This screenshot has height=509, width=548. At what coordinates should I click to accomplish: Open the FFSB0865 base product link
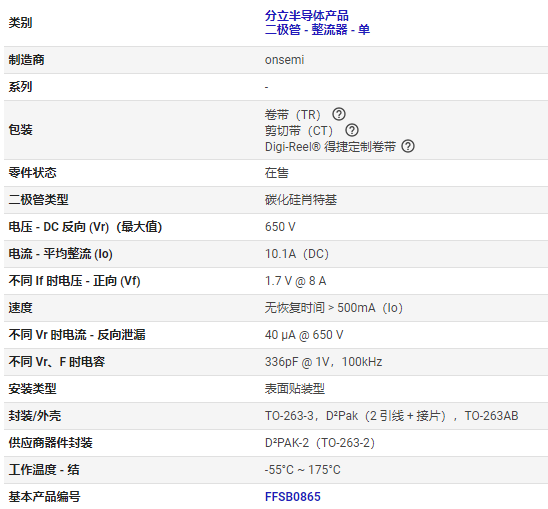tap(293, 496)
